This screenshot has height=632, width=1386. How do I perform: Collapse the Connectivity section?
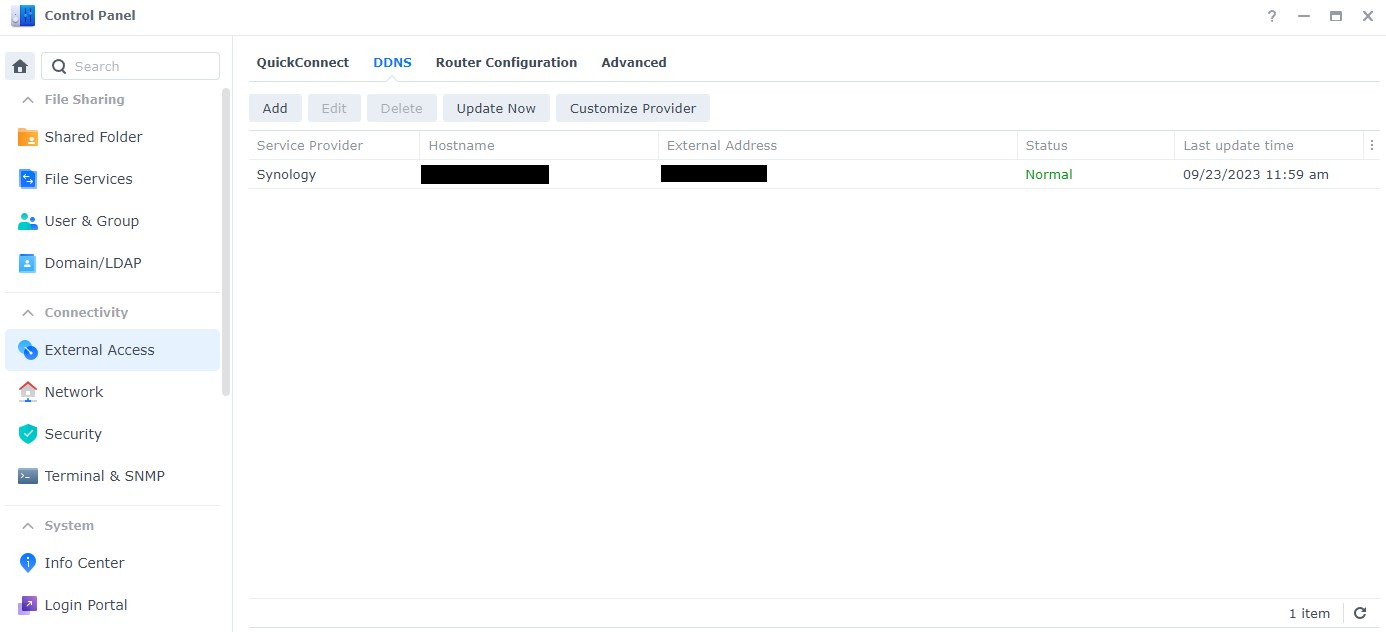(x=26, y=312)
